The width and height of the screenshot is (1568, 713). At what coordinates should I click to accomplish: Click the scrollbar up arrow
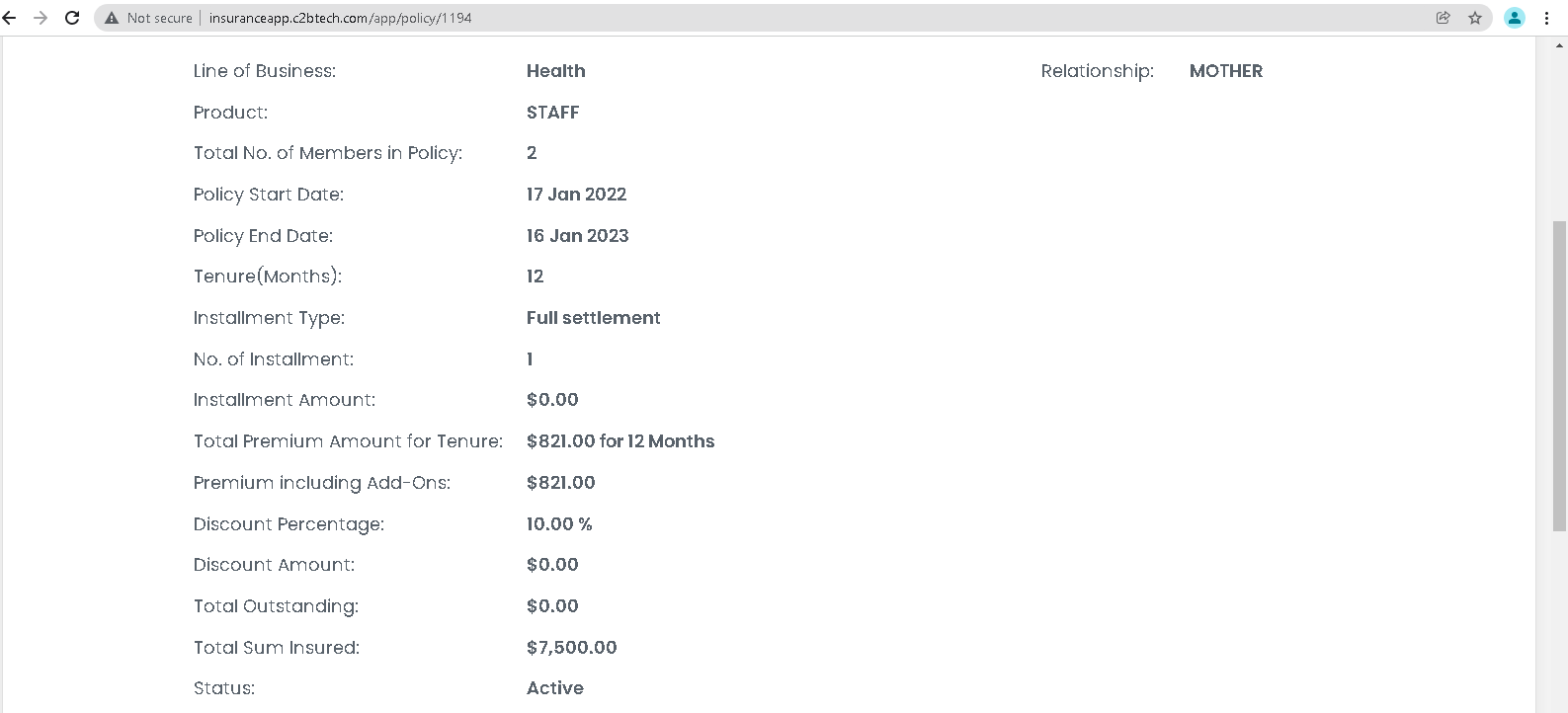tap(1560, 43)
